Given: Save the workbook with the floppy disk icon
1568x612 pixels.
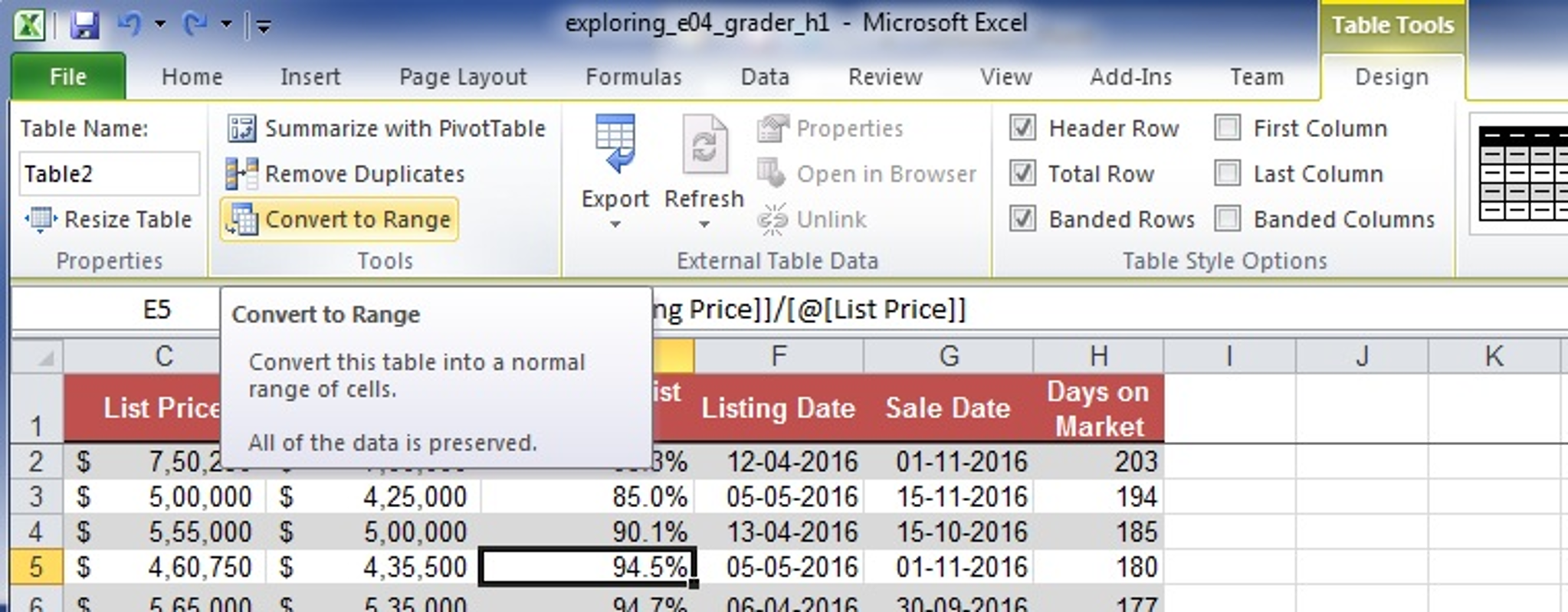Looking at the screenshot, I should 84,25.
